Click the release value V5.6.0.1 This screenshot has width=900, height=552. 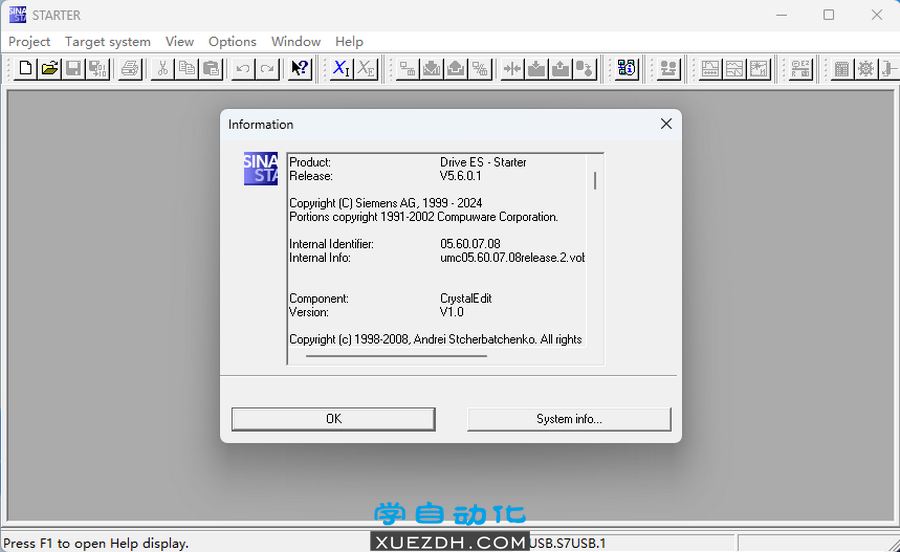click(460, 176)
